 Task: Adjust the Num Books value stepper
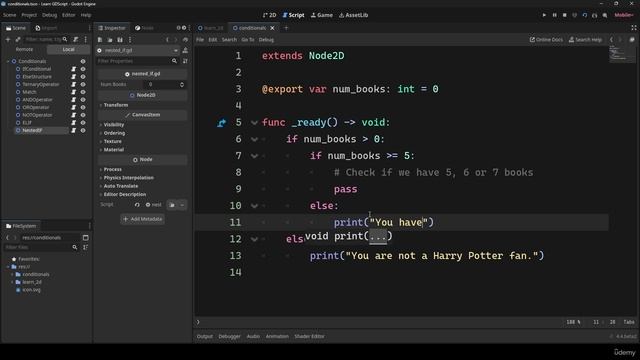pos(182,84)
